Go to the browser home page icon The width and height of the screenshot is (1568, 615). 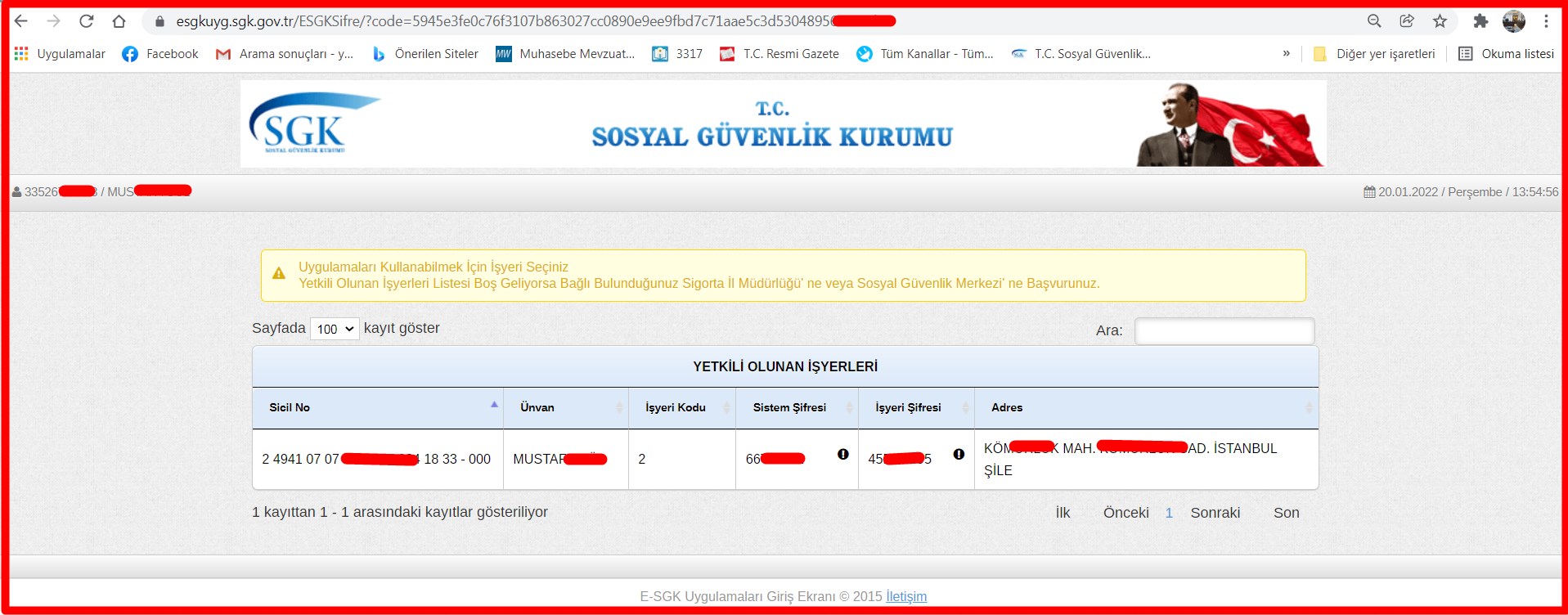coord(119,21)
